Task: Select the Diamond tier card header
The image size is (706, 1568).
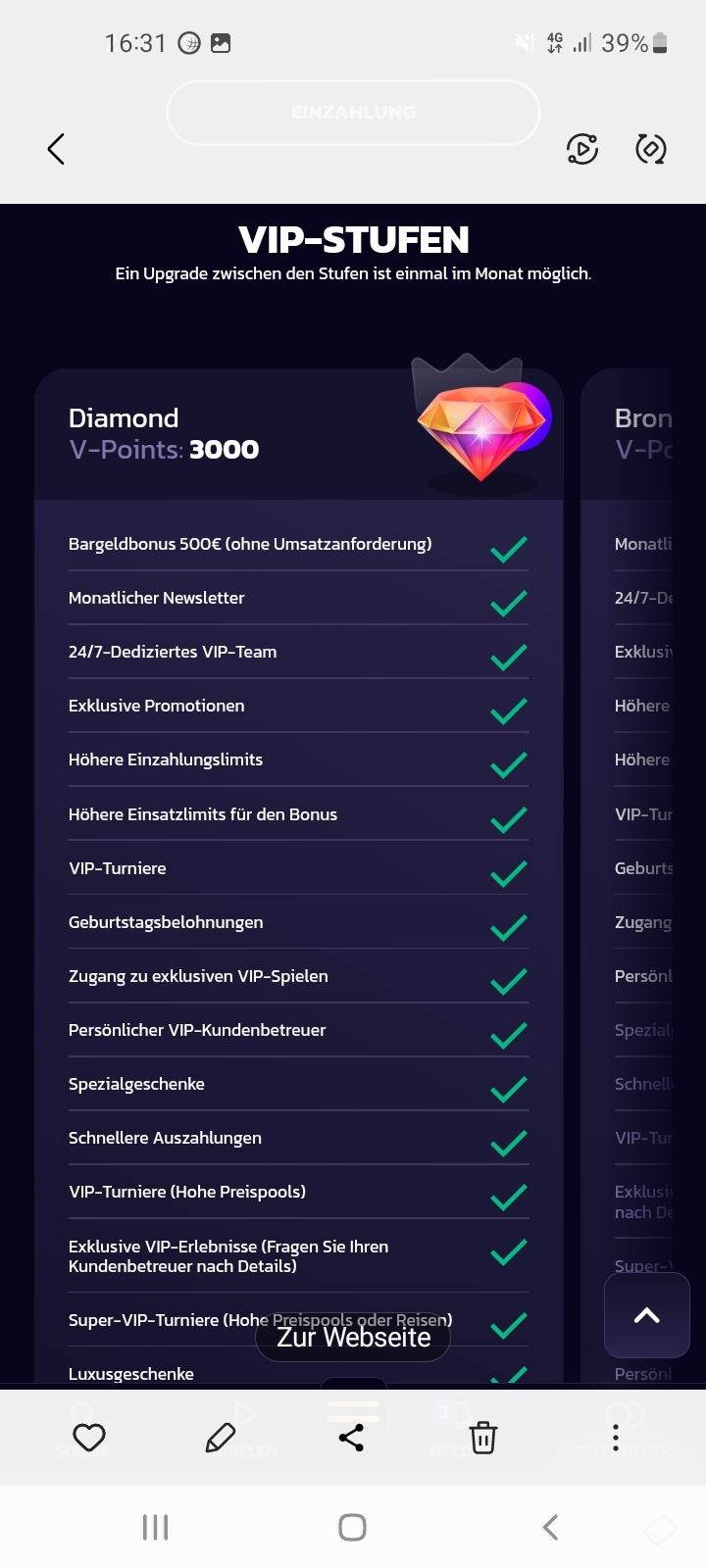Action: (x=196, y=434)
